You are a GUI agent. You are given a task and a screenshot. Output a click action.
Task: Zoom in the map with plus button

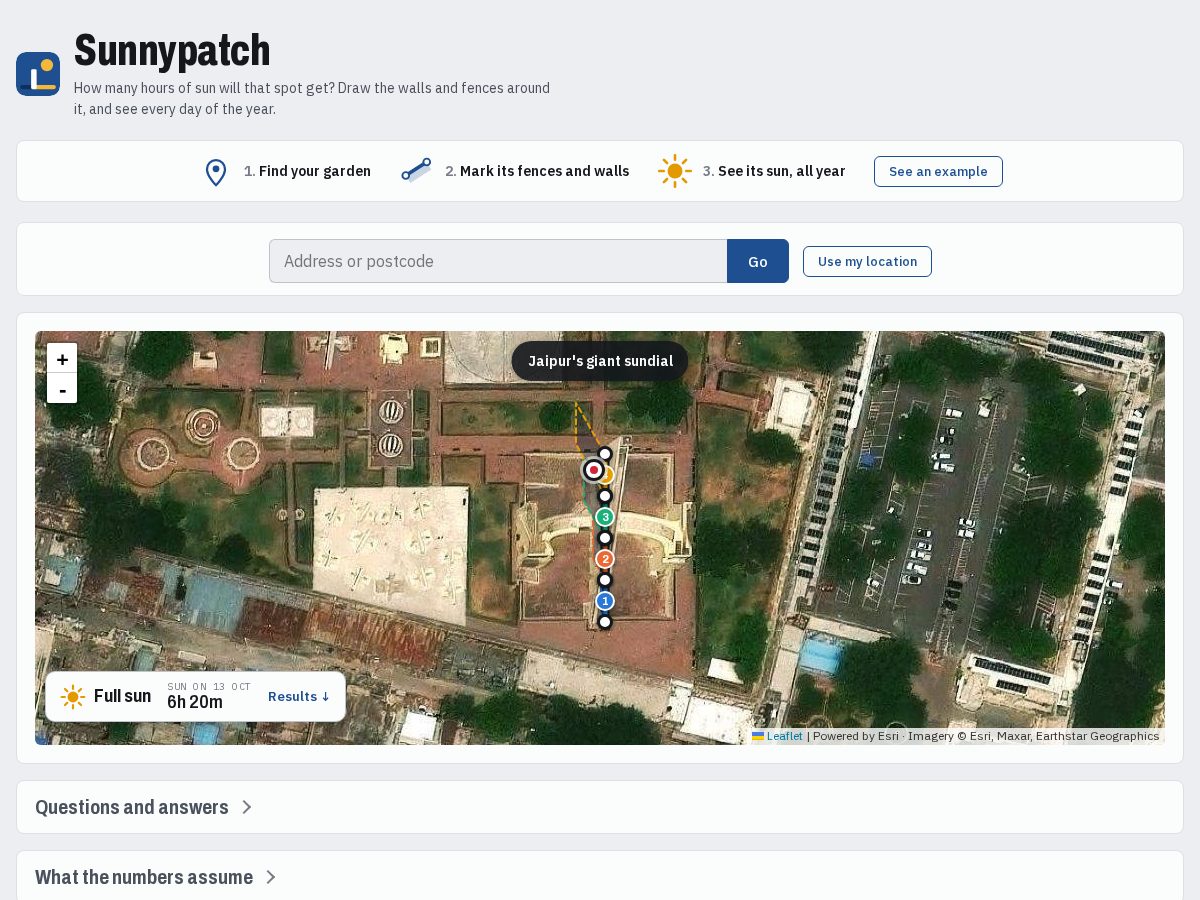pos(62,359)
